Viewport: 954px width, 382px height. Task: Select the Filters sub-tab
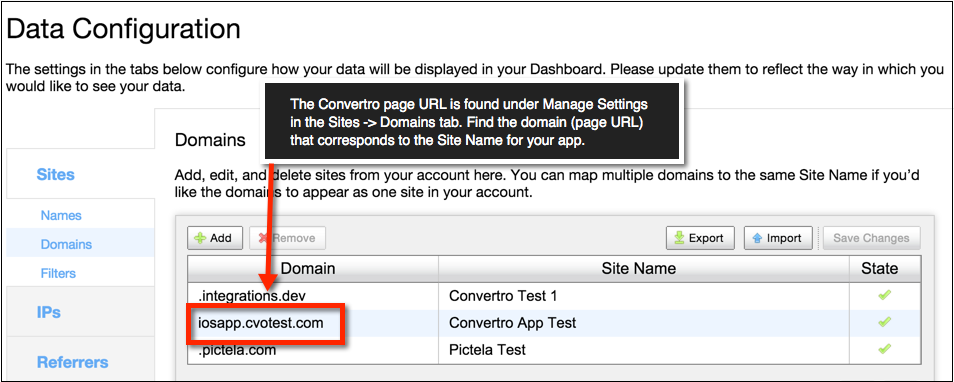pos(58,273)
